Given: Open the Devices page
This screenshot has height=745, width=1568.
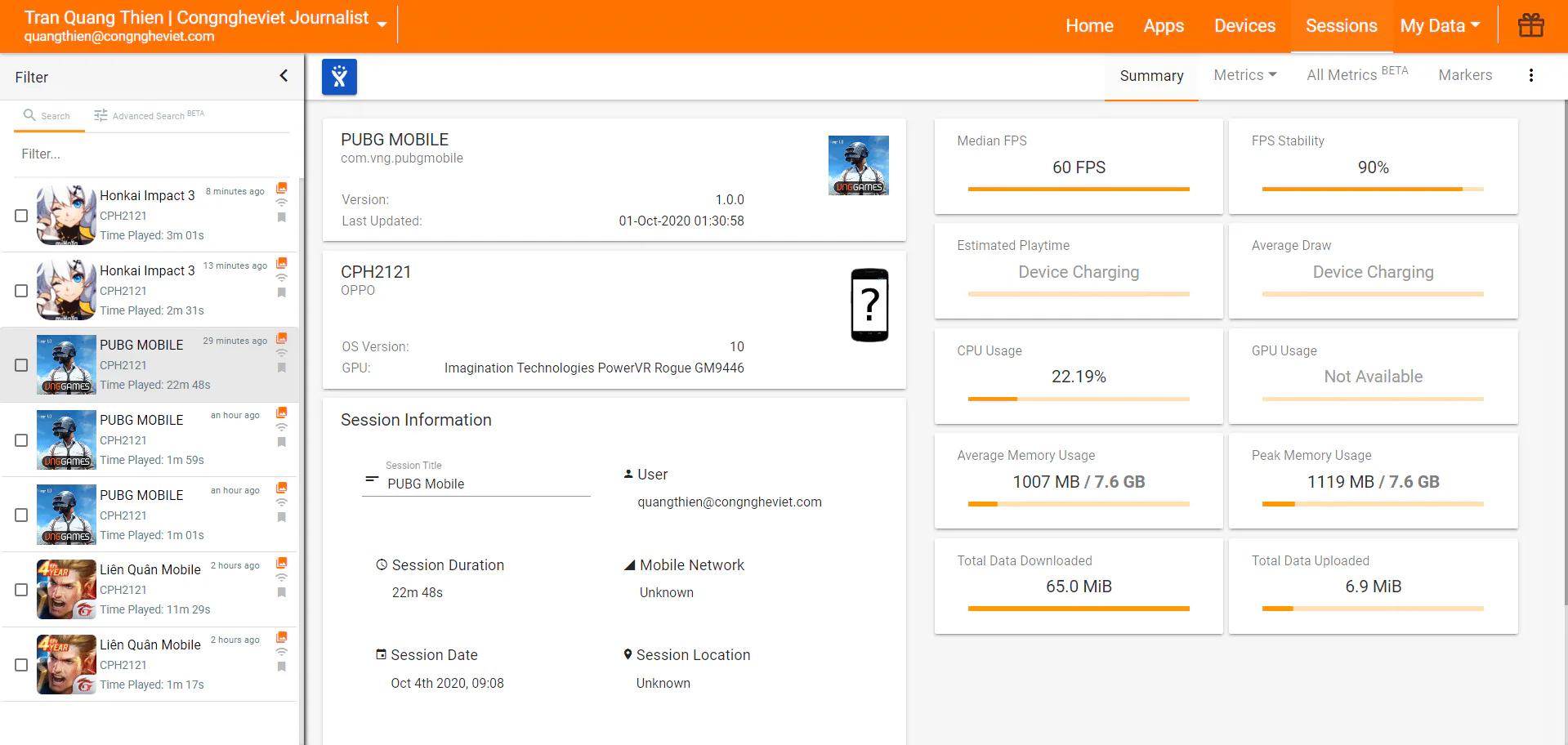Looking at the screenshot, I should click(1244, 26).
